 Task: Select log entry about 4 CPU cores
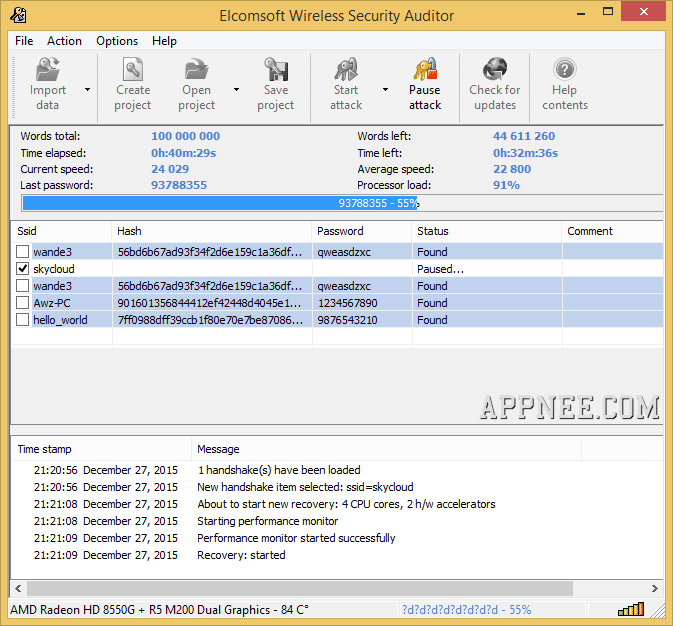pos(346,504)
